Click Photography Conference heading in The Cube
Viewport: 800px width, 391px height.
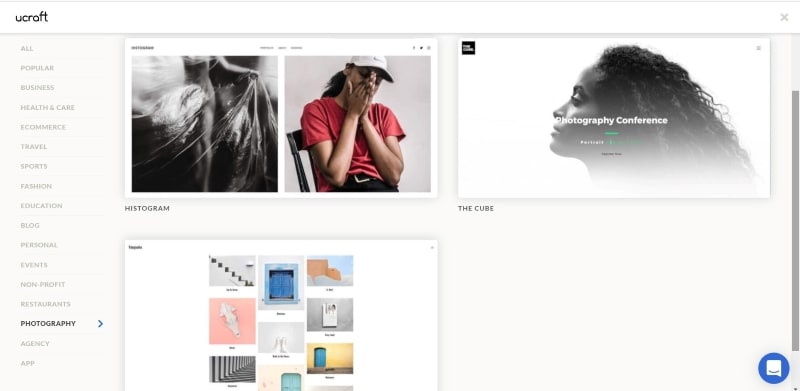point(611,120)
